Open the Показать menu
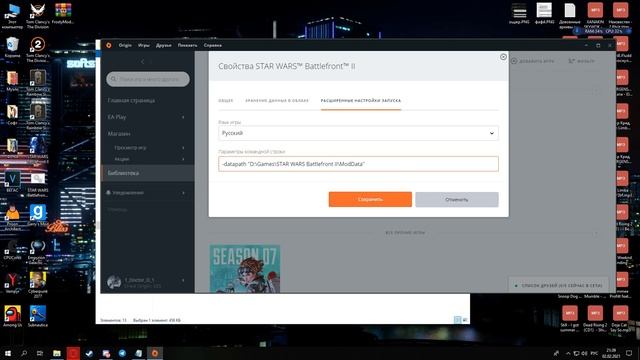This screenshot has width=640, height=360. click(187, 45)
